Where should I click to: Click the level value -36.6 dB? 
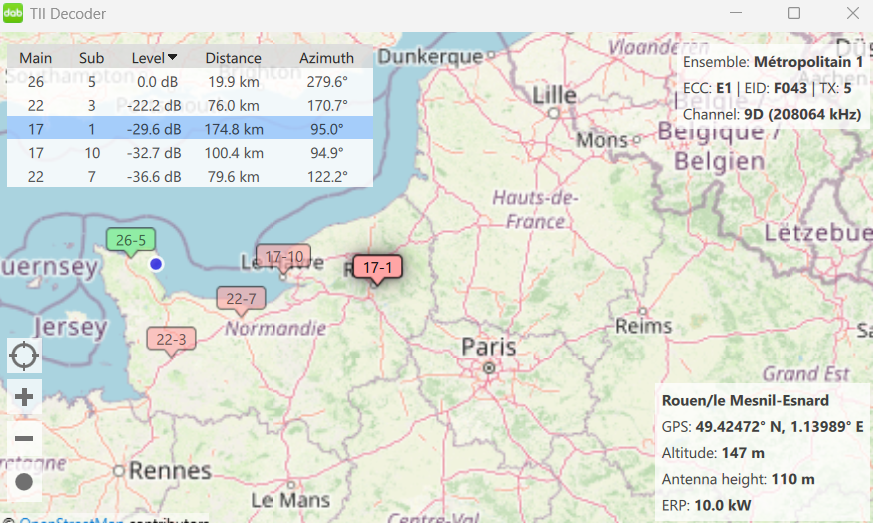point(154,177)
